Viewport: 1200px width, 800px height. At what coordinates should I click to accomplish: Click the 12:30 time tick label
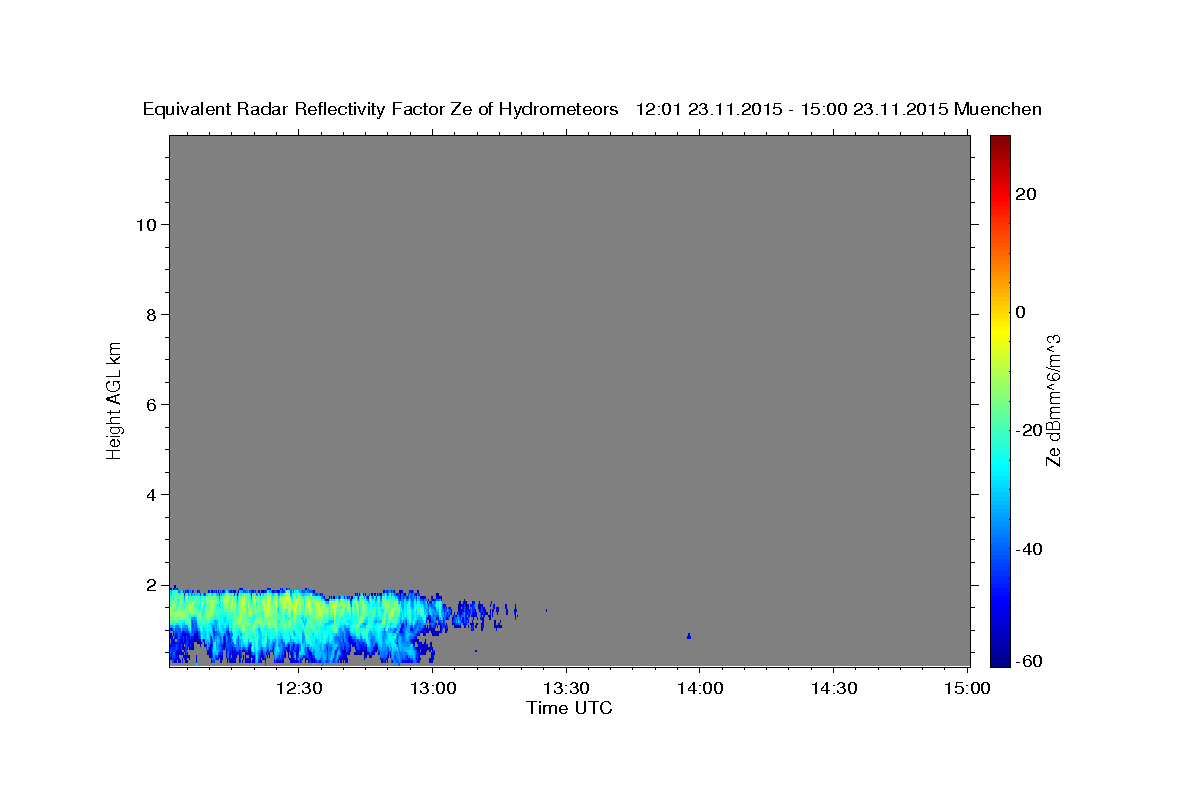point(299,688)
